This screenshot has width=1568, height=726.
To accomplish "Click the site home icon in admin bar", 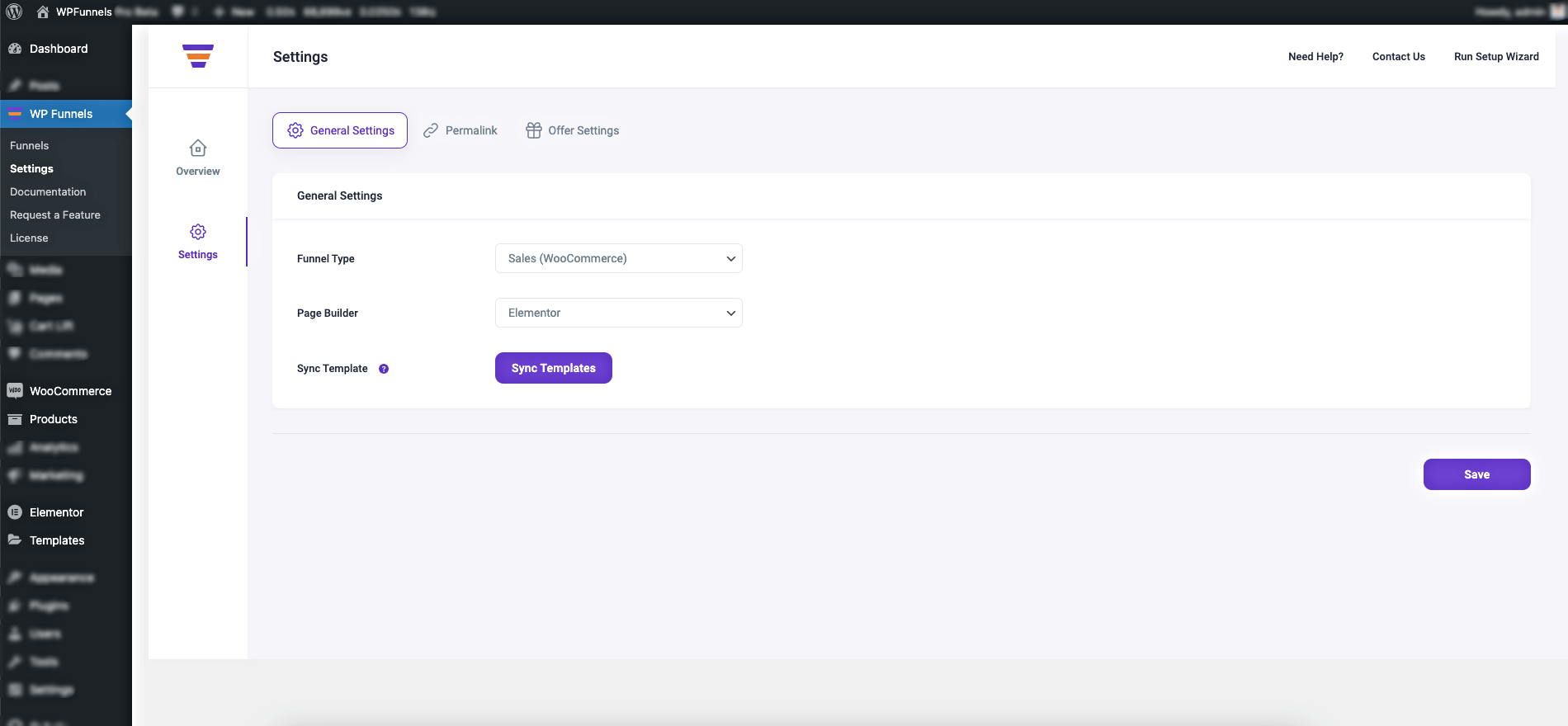I will click(43, 12).
